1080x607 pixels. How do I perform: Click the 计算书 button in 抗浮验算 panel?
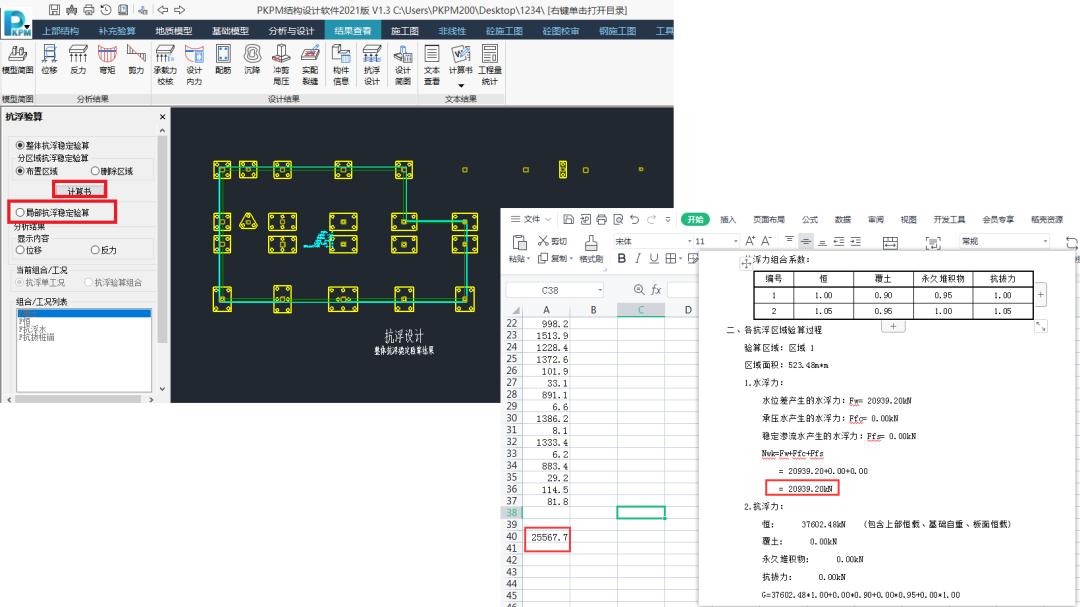click(78, 190)
